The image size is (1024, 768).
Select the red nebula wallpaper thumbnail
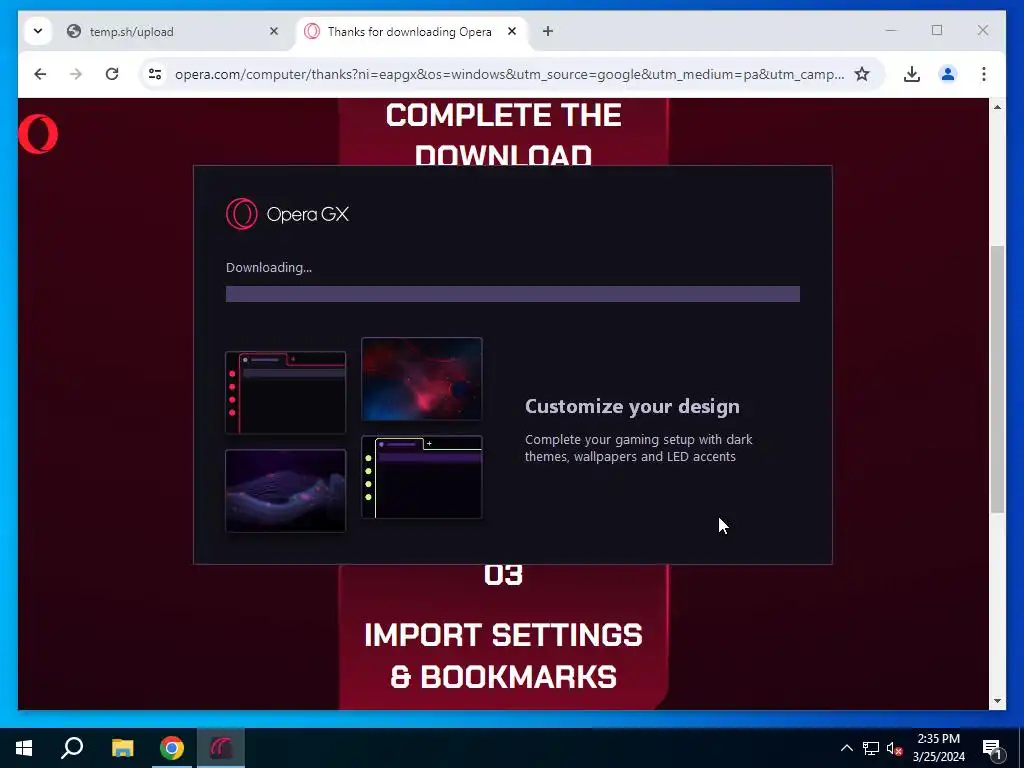[422, 379]
